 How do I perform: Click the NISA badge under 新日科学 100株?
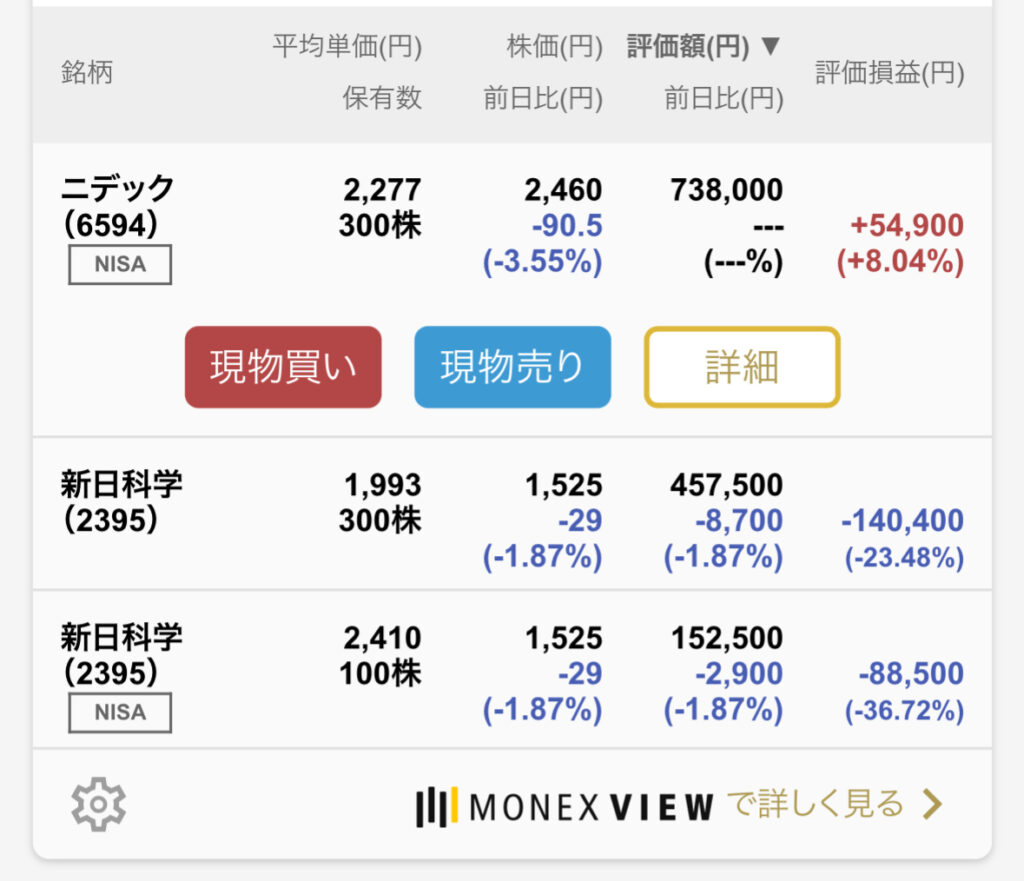click(x=120, y=713)
